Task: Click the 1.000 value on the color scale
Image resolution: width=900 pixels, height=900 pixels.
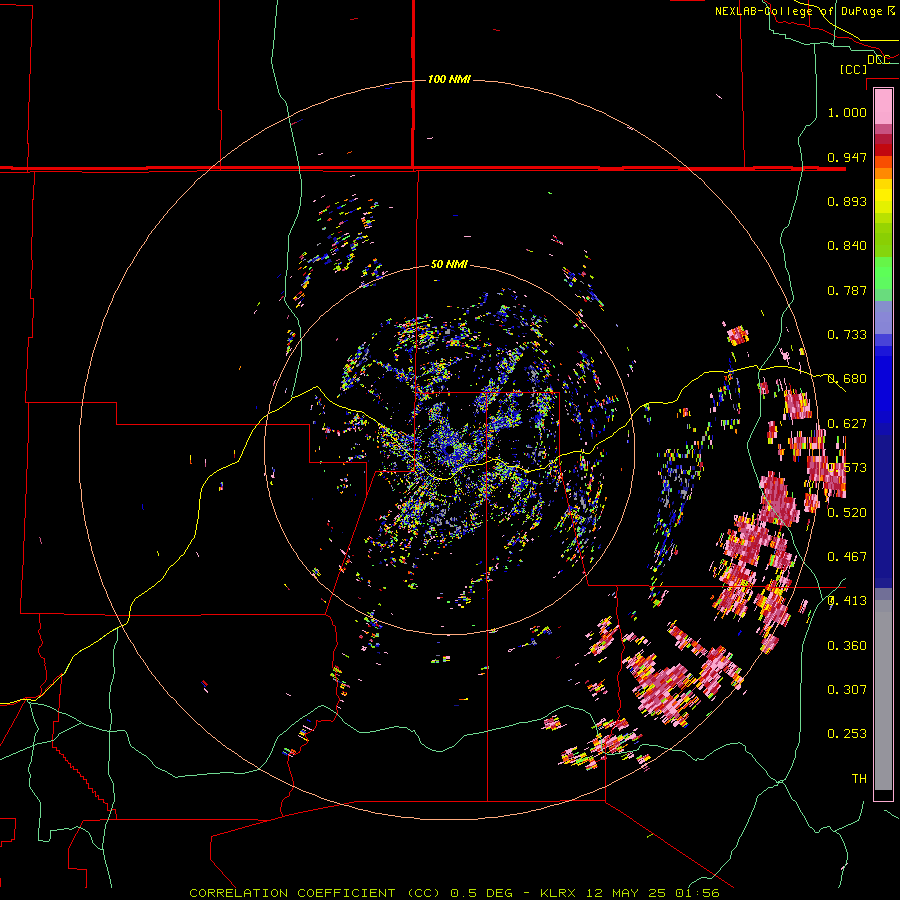Action: [x=847, y=112]
